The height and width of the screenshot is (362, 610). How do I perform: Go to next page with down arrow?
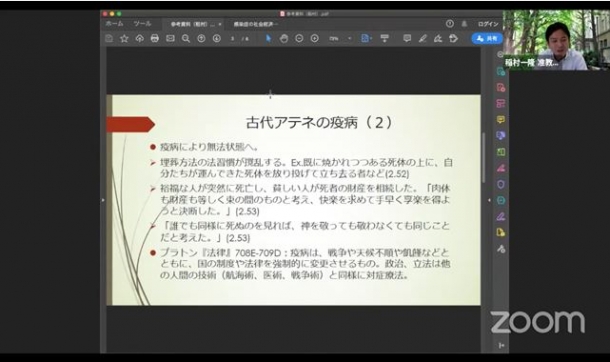point(217,38)
